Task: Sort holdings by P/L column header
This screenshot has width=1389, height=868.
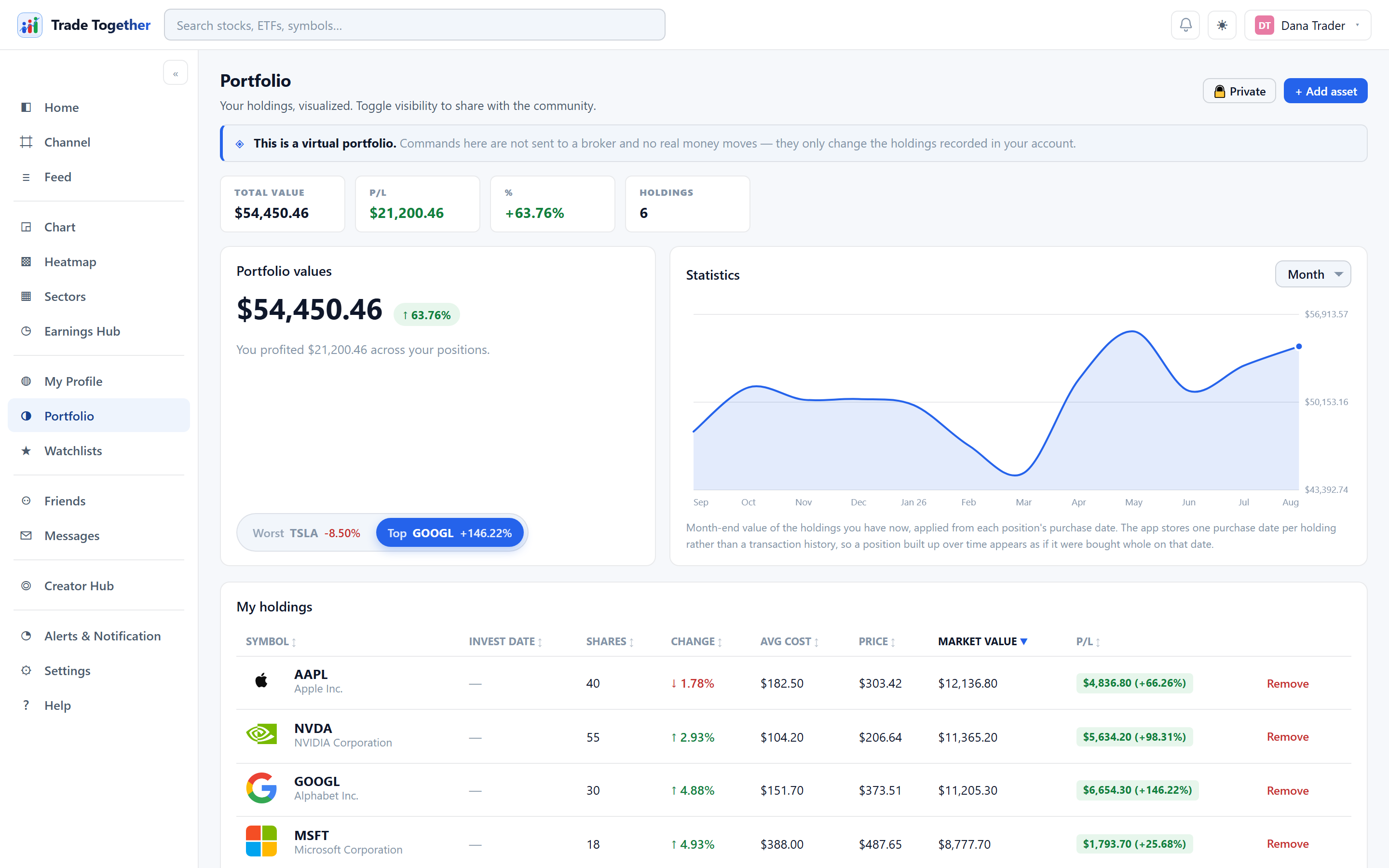Action: 1088,642
